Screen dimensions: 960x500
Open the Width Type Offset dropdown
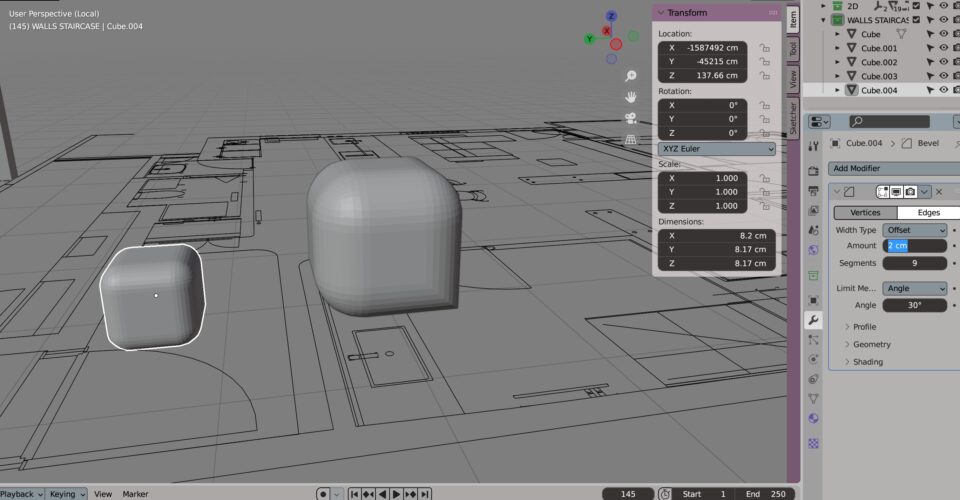pos(914,230)
